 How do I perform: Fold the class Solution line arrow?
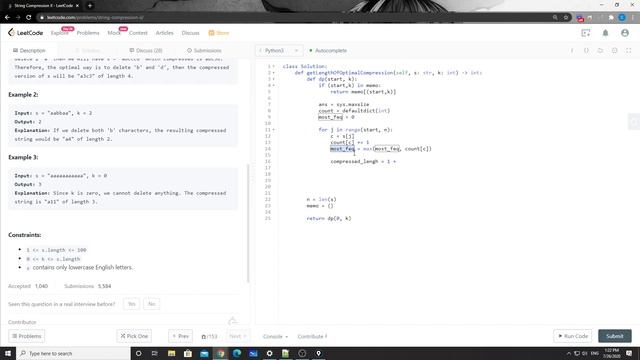click(x=273, y=66)
